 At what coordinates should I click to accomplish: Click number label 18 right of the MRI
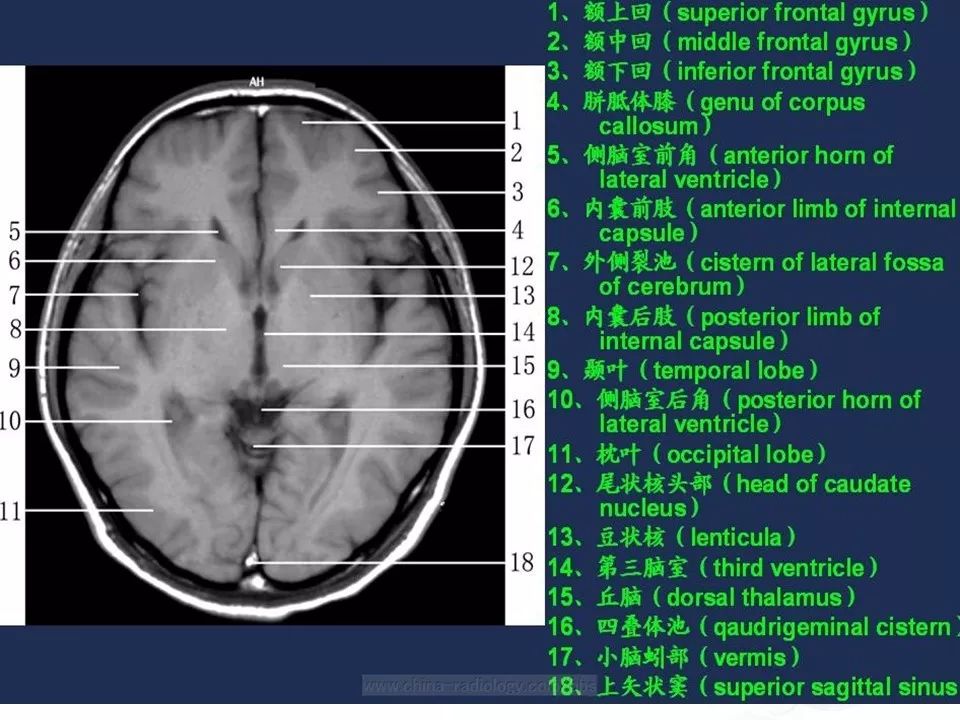point(522,563)
